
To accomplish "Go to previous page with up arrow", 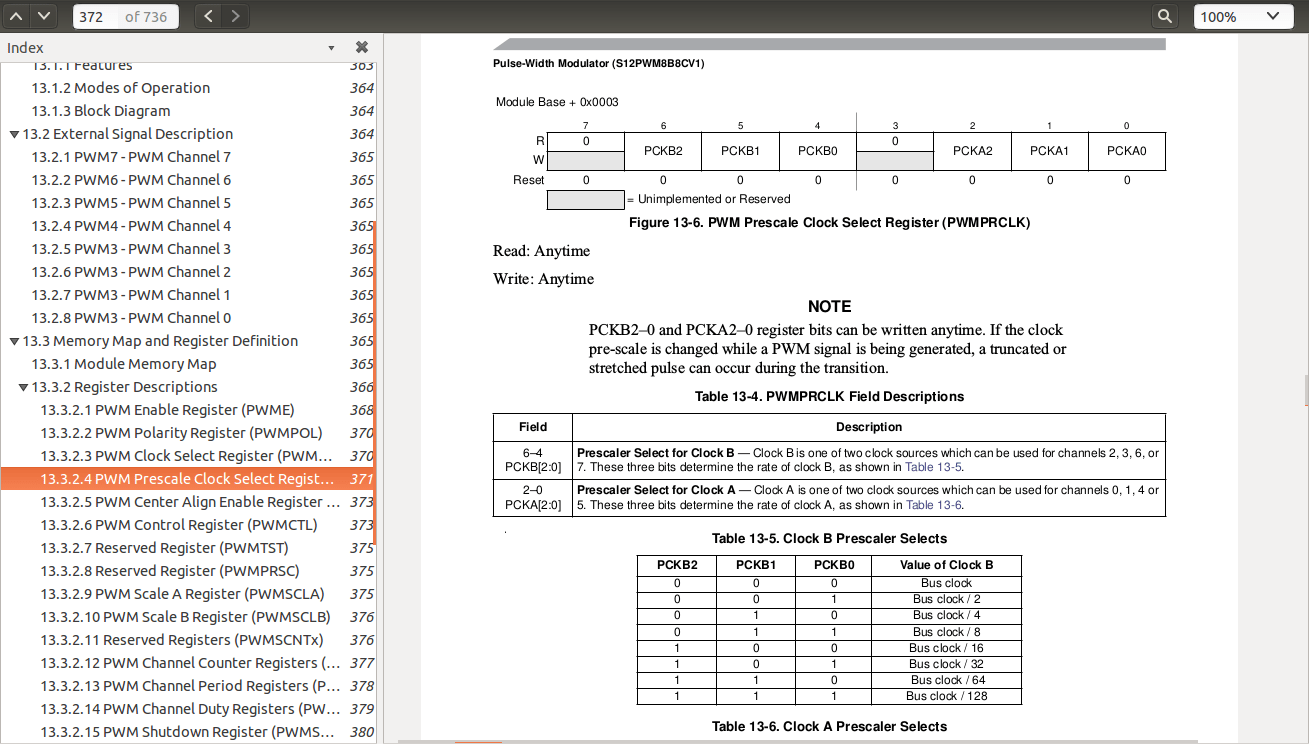I will pyautogui.click(x=17, y=16).
